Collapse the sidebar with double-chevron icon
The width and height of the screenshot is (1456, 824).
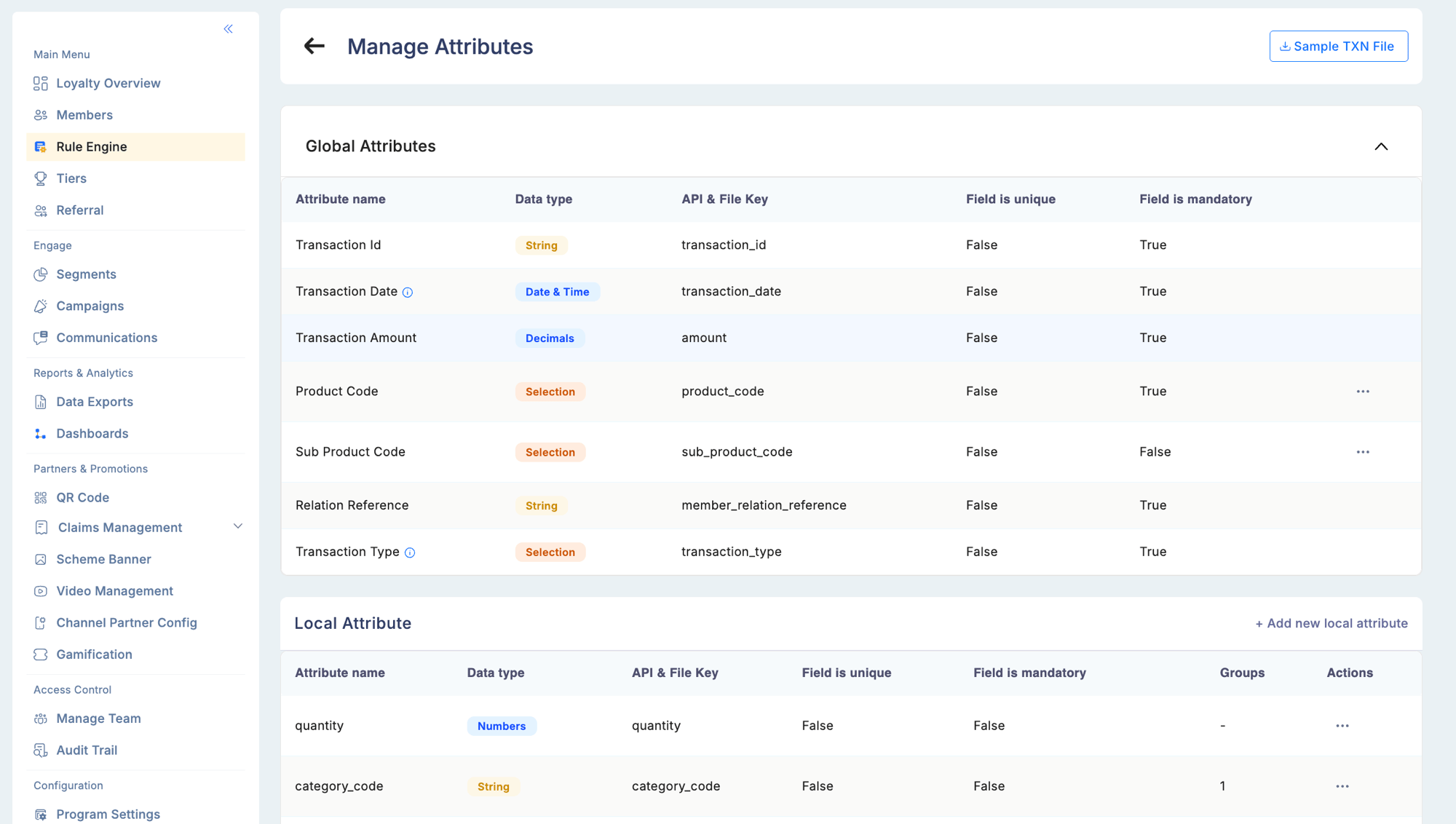229,29
